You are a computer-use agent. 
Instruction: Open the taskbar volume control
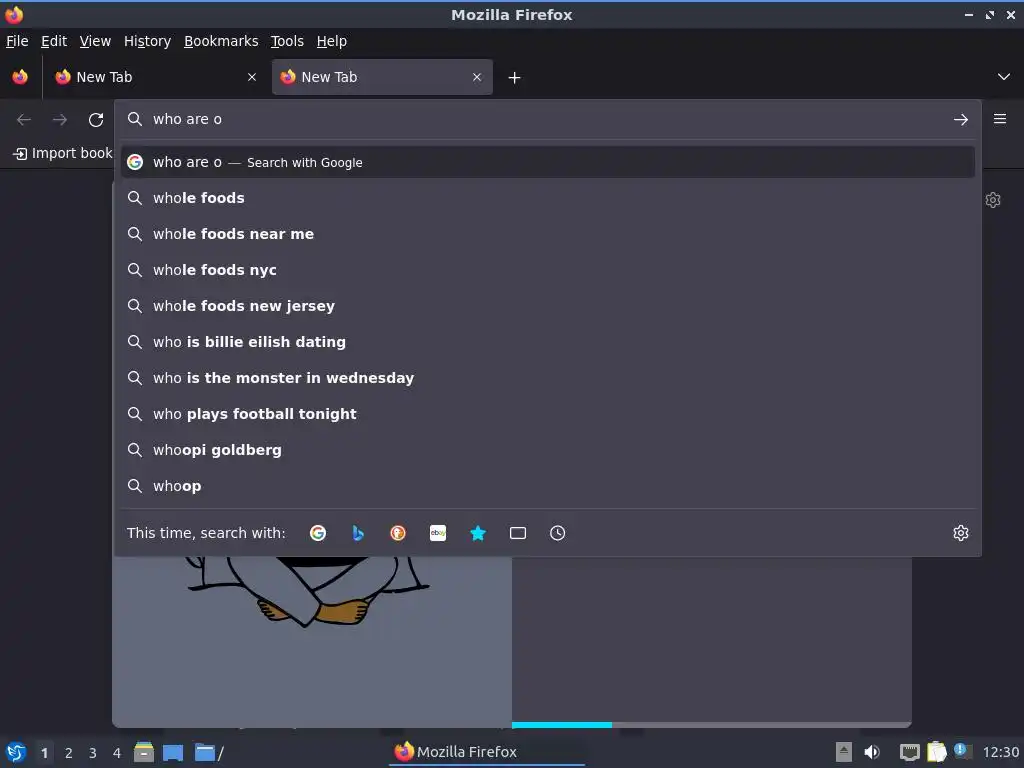872,752
